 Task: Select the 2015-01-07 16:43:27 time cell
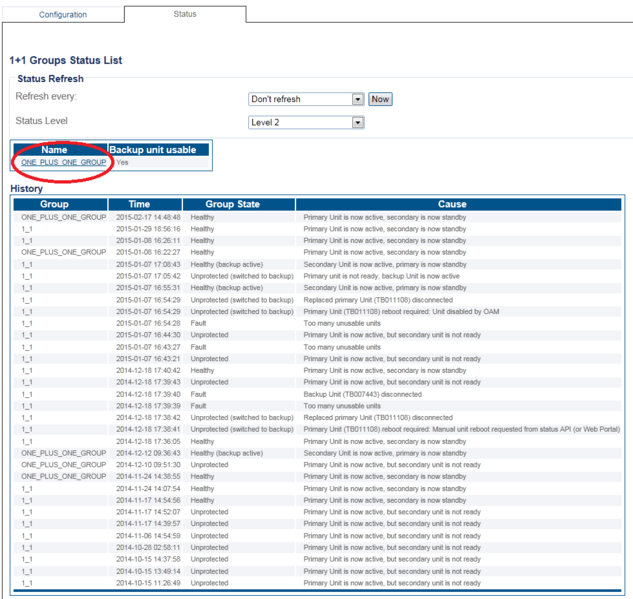[x=148, y=347]
